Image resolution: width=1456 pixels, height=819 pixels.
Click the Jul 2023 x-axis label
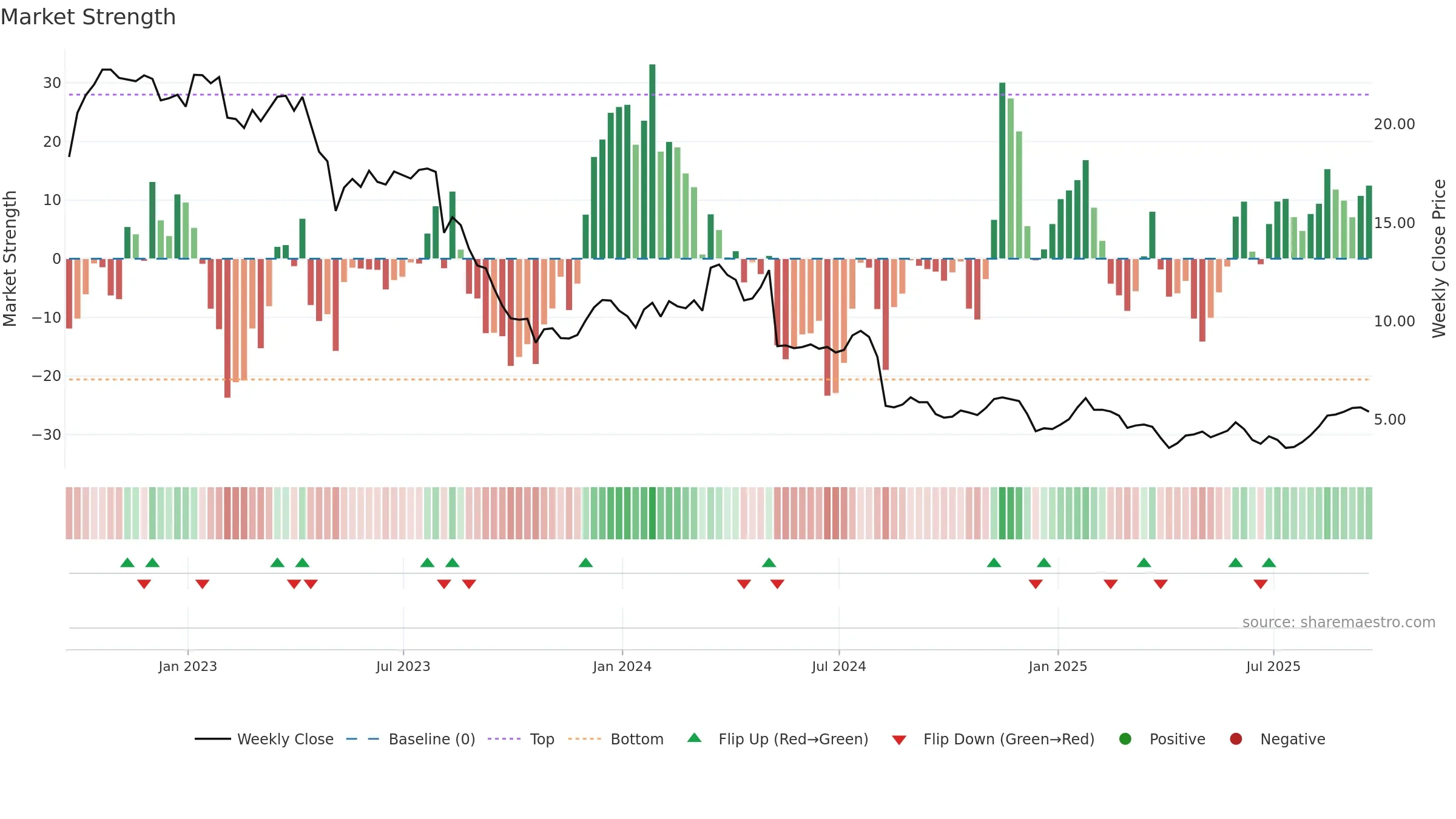pyautogui.click(x=403, y=666)
